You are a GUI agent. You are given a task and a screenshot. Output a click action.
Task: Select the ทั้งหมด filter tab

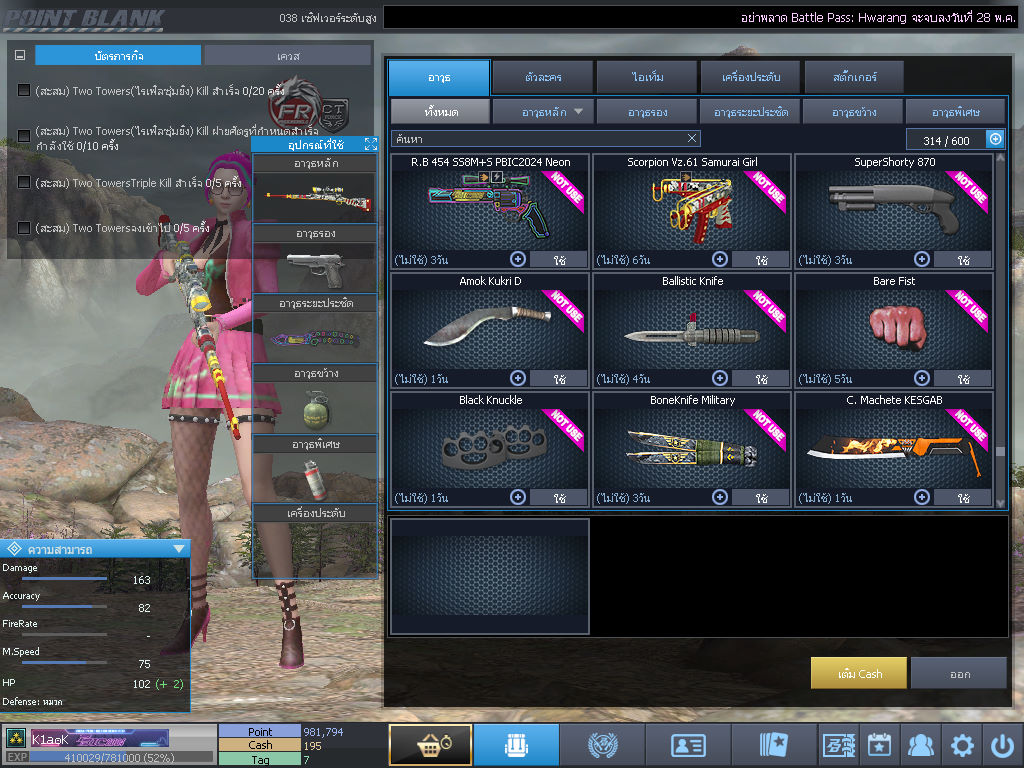440,112
